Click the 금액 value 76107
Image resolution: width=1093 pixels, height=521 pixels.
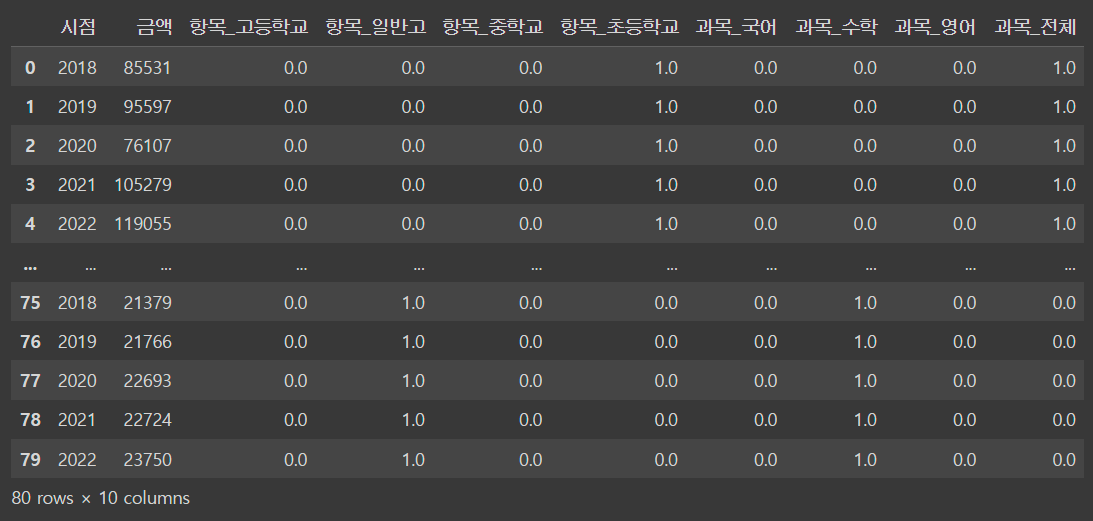tap(147, 146)
